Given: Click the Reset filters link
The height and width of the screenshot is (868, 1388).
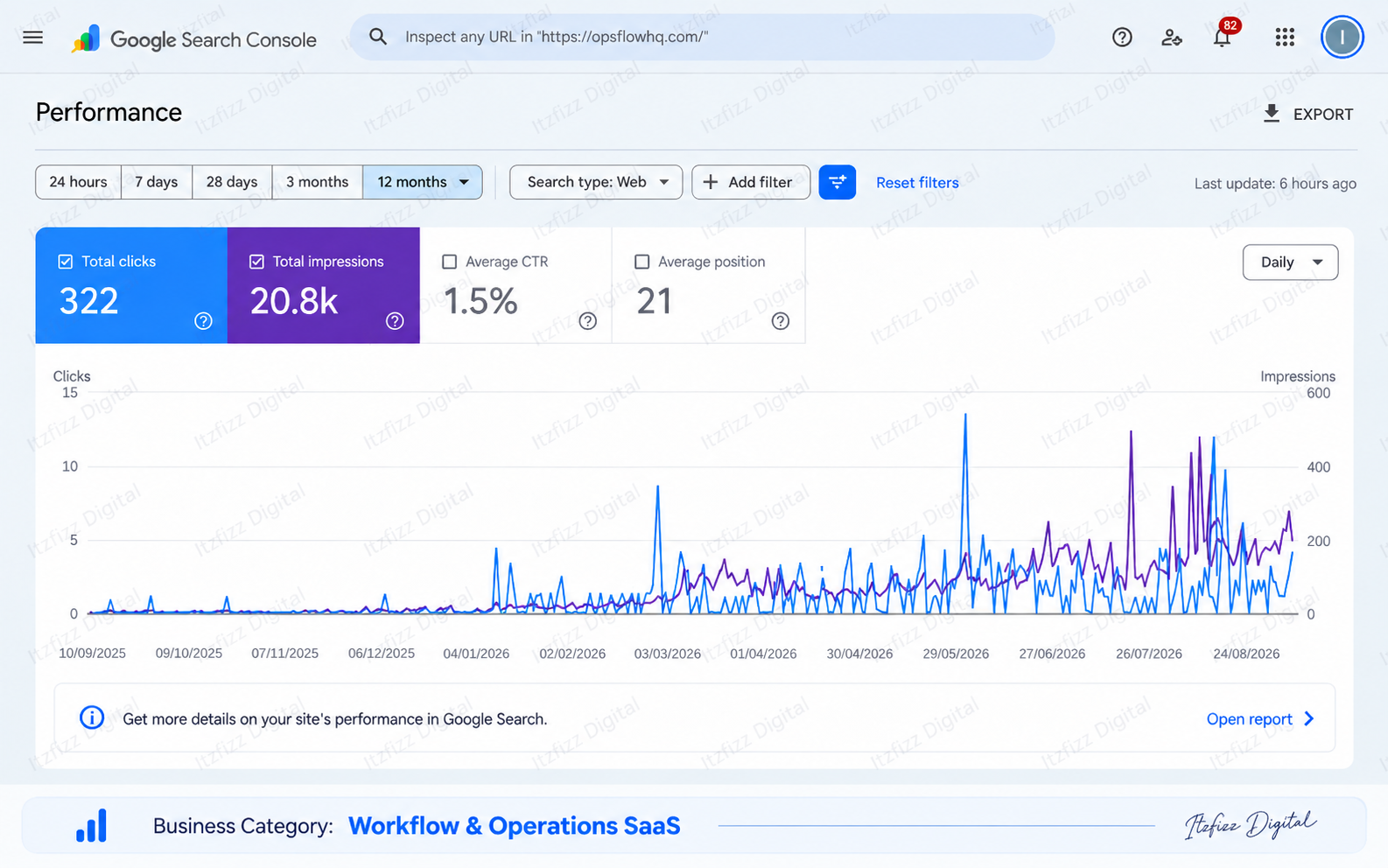Looking at the screenshot, I should tap(917, 183).
